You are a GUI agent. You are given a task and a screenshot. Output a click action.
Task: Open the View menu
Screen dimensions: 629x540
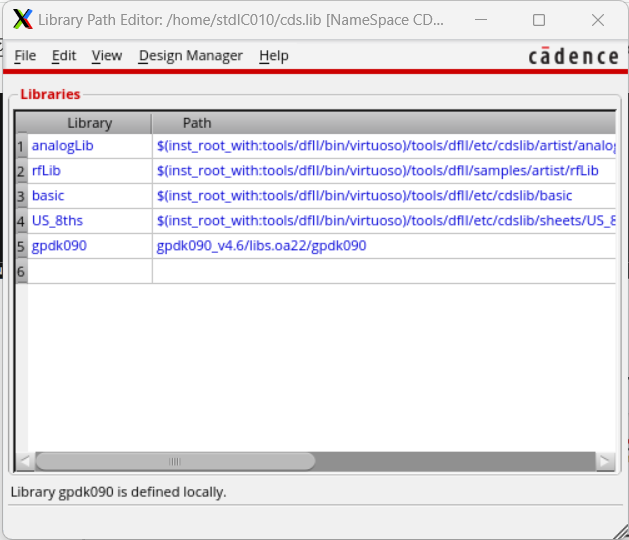point(107,55)
